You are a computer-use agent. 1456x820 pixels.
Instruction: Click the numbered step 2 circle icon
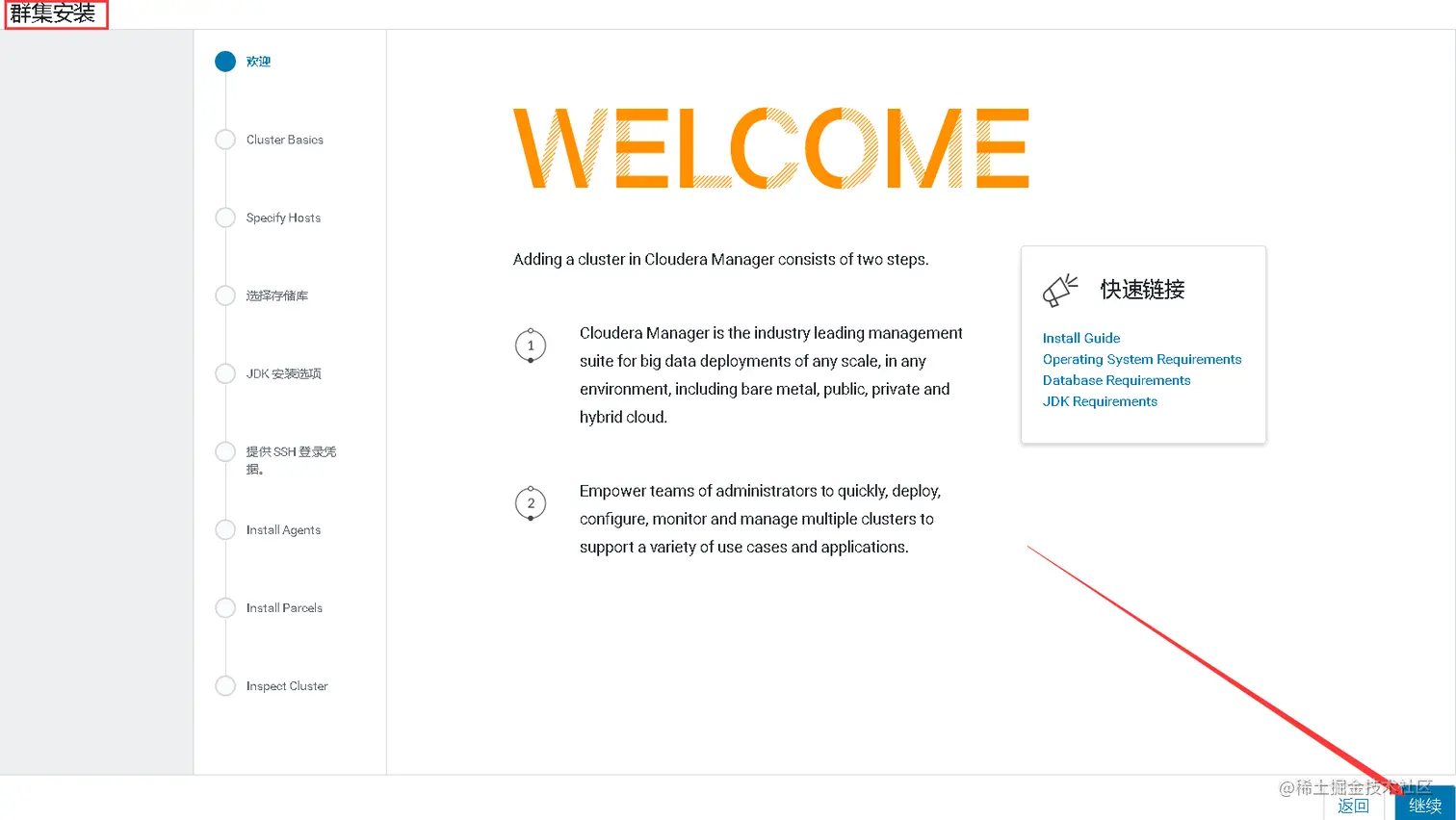click(x=531, y=503)
